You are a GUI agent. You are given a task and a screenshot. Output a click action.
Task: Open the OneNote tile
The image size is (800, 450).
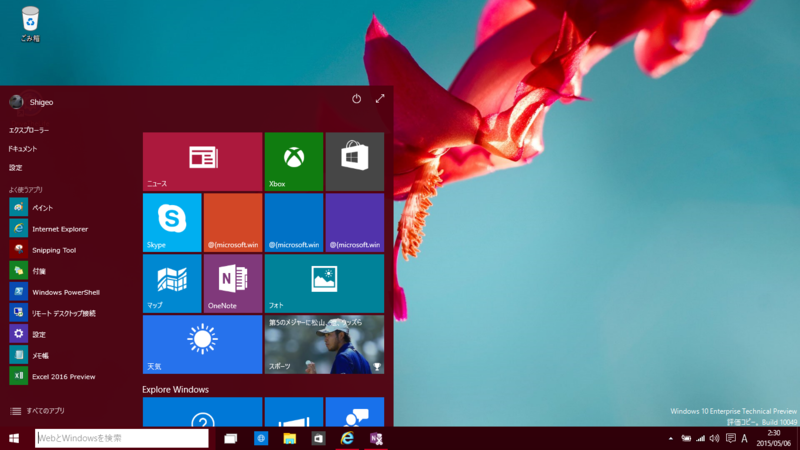pos(233,283)
